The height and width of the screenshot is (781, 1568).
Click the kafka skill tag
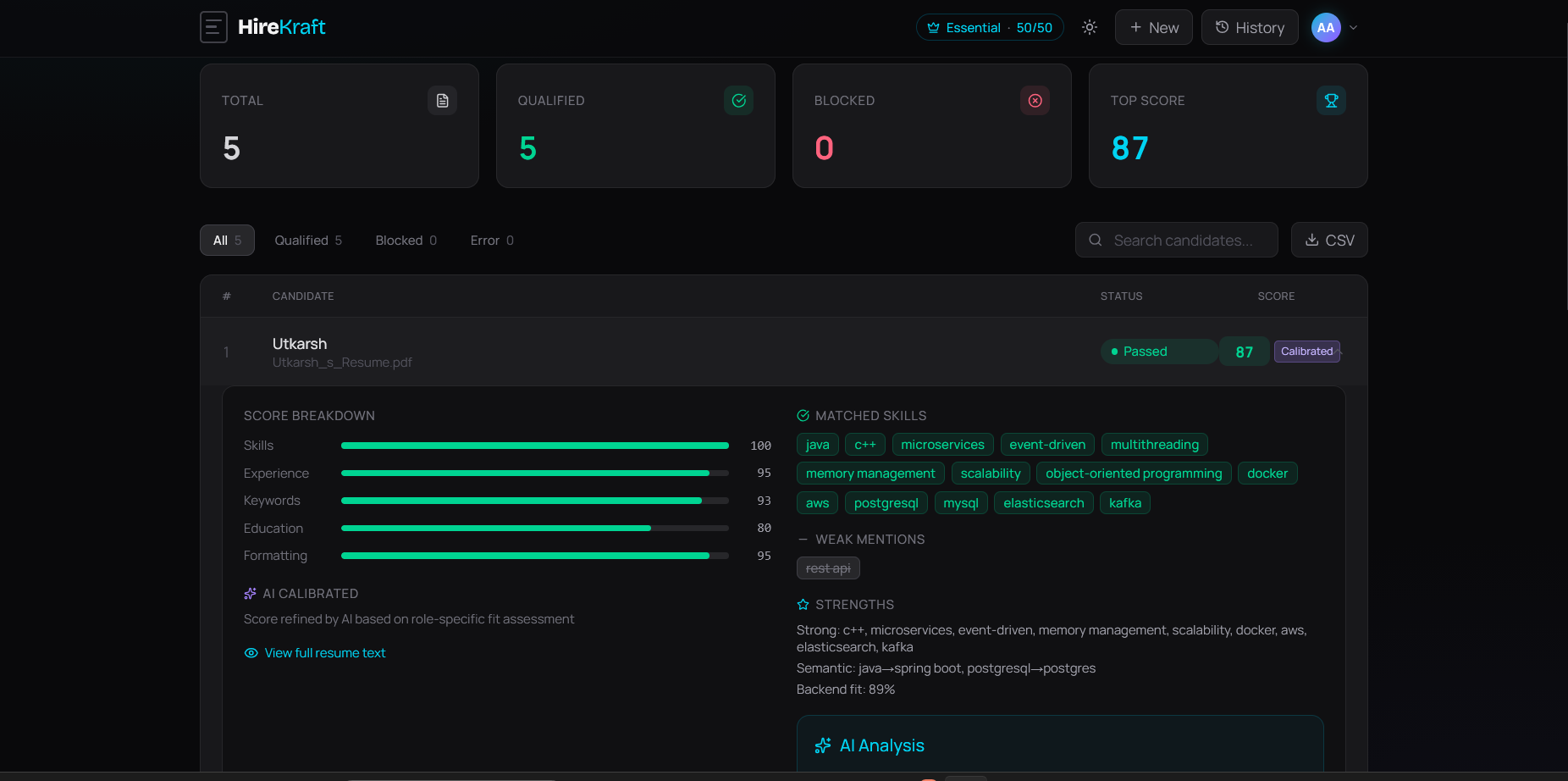(1125, 503)
